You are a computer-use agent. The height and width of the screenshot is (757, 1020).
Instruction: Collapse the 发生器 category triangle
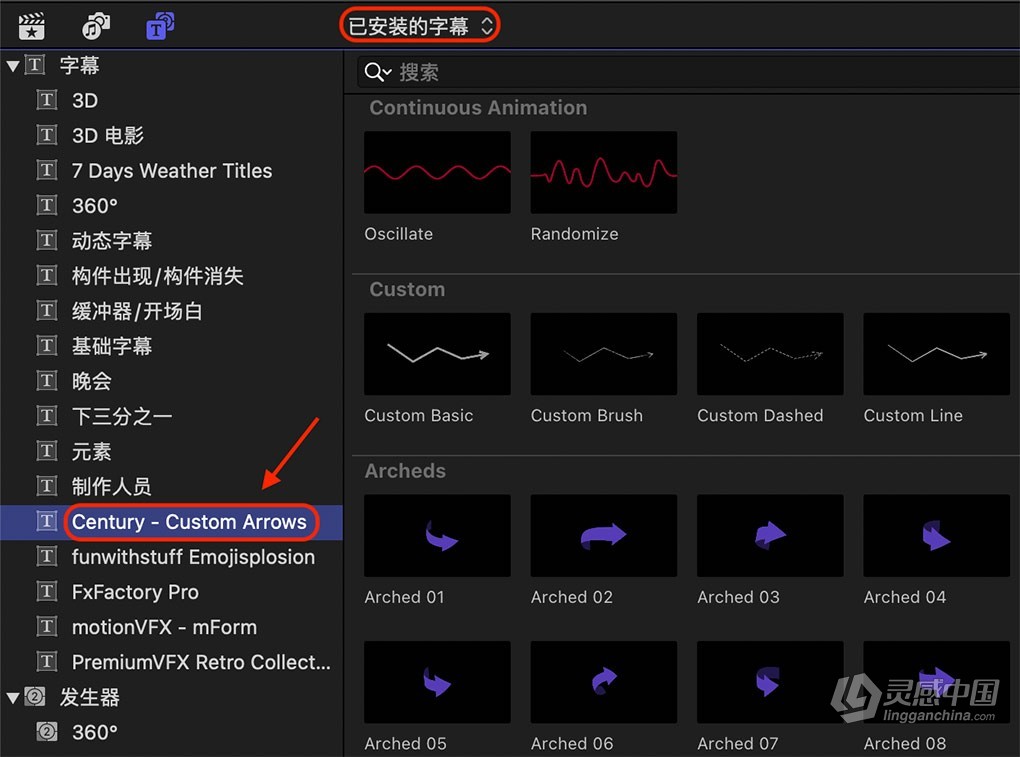(12, 698)
